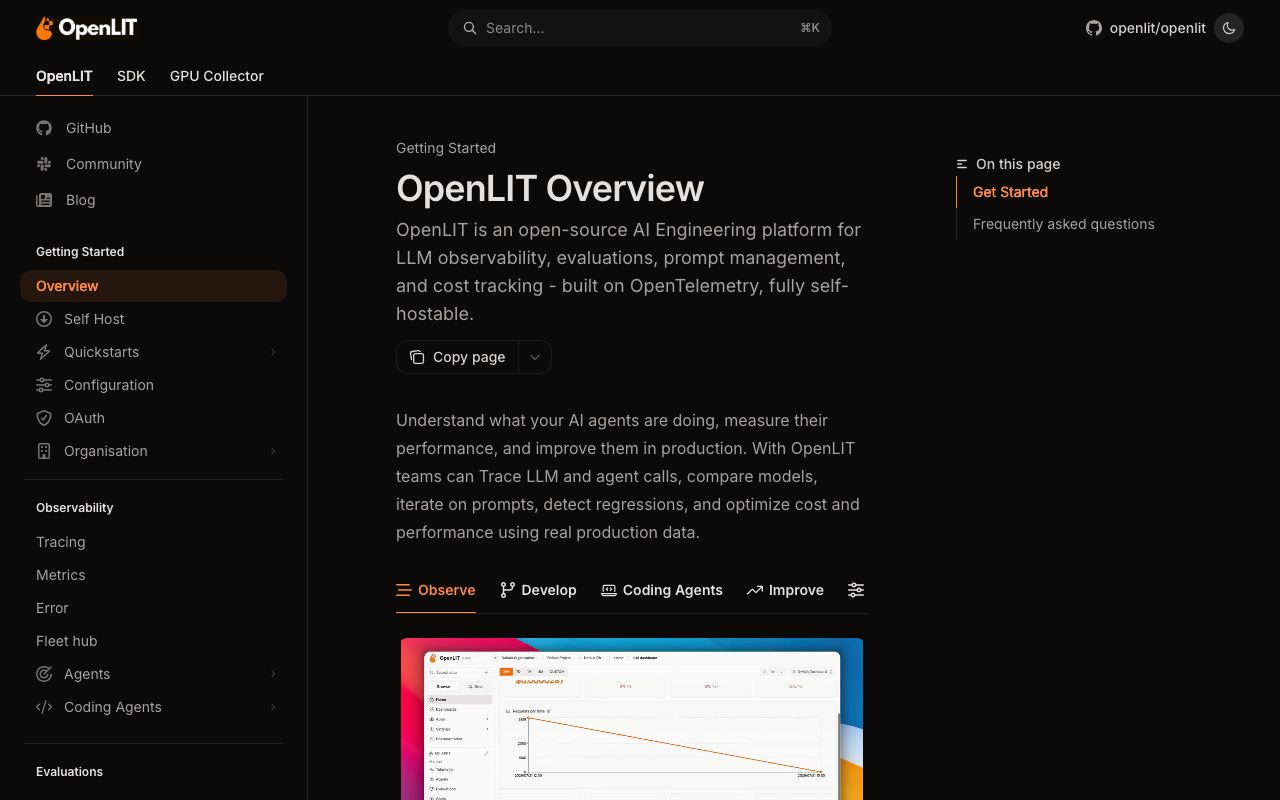Click the GitHub icon in sidebar
The width and height of the screenshot is (1280, 800).
pos(44,128)
